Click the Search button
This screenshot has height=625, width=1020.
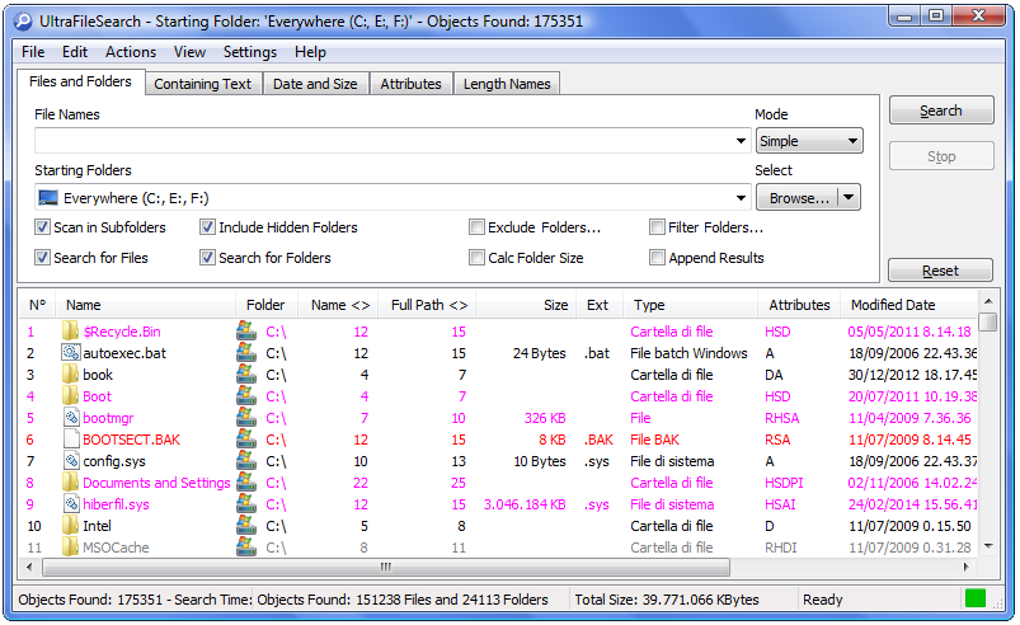(x=941, y=111)
